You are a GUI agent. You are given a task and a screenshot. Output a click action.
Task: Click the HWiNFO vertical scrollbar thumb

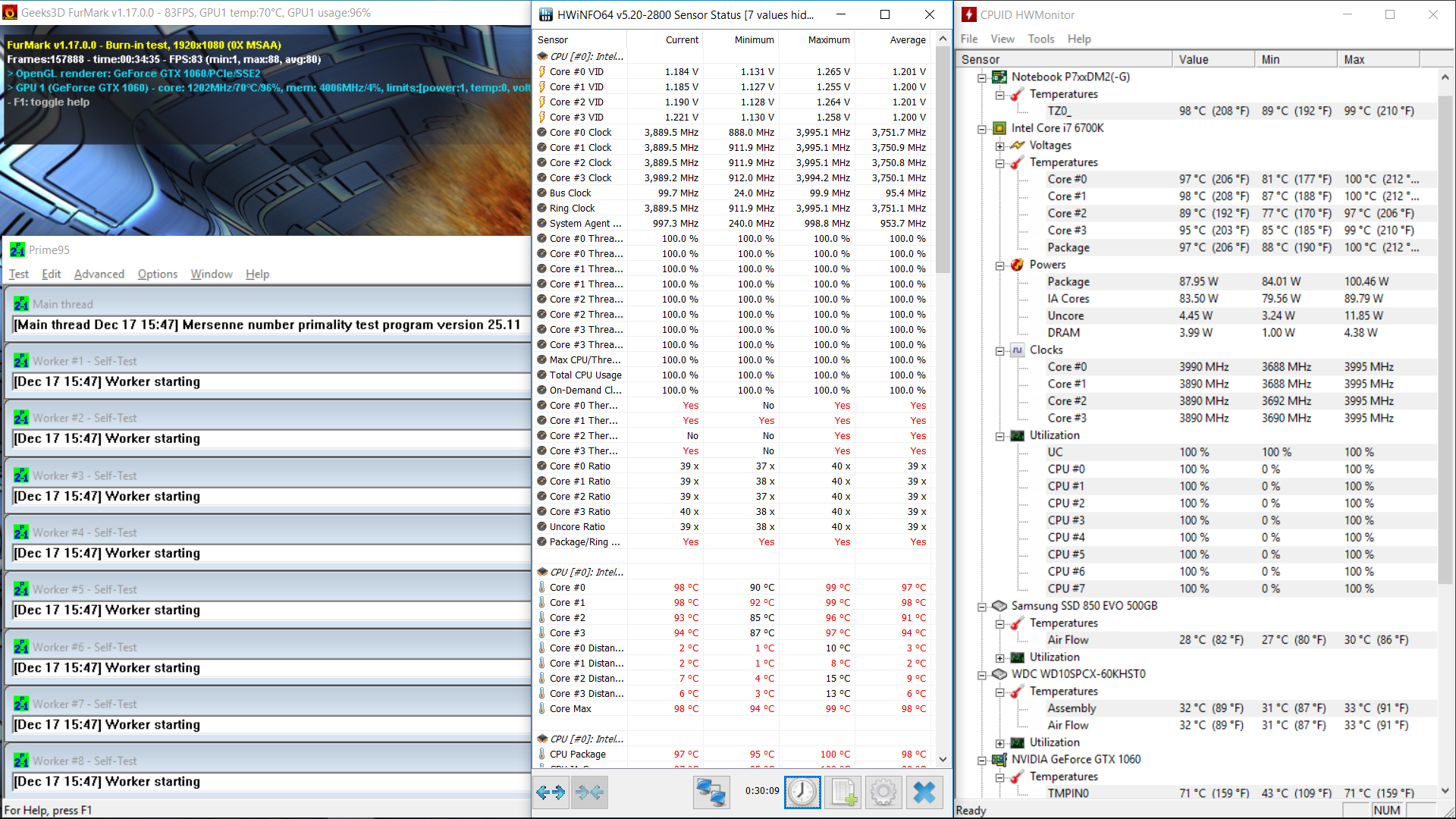943,159
